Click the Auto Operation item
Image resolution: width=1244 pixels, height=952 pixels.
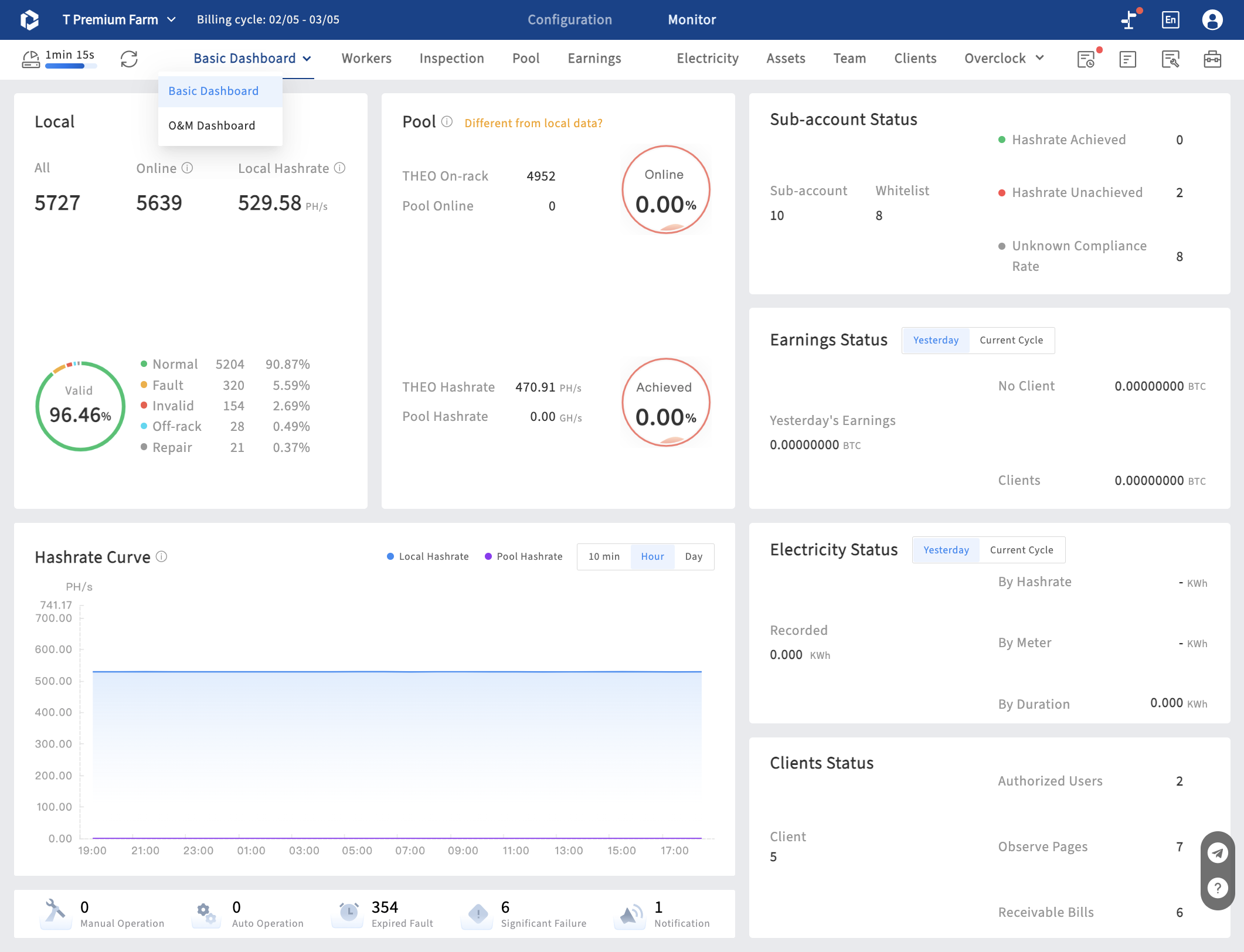pyautogui.click(x=249, y=914)
